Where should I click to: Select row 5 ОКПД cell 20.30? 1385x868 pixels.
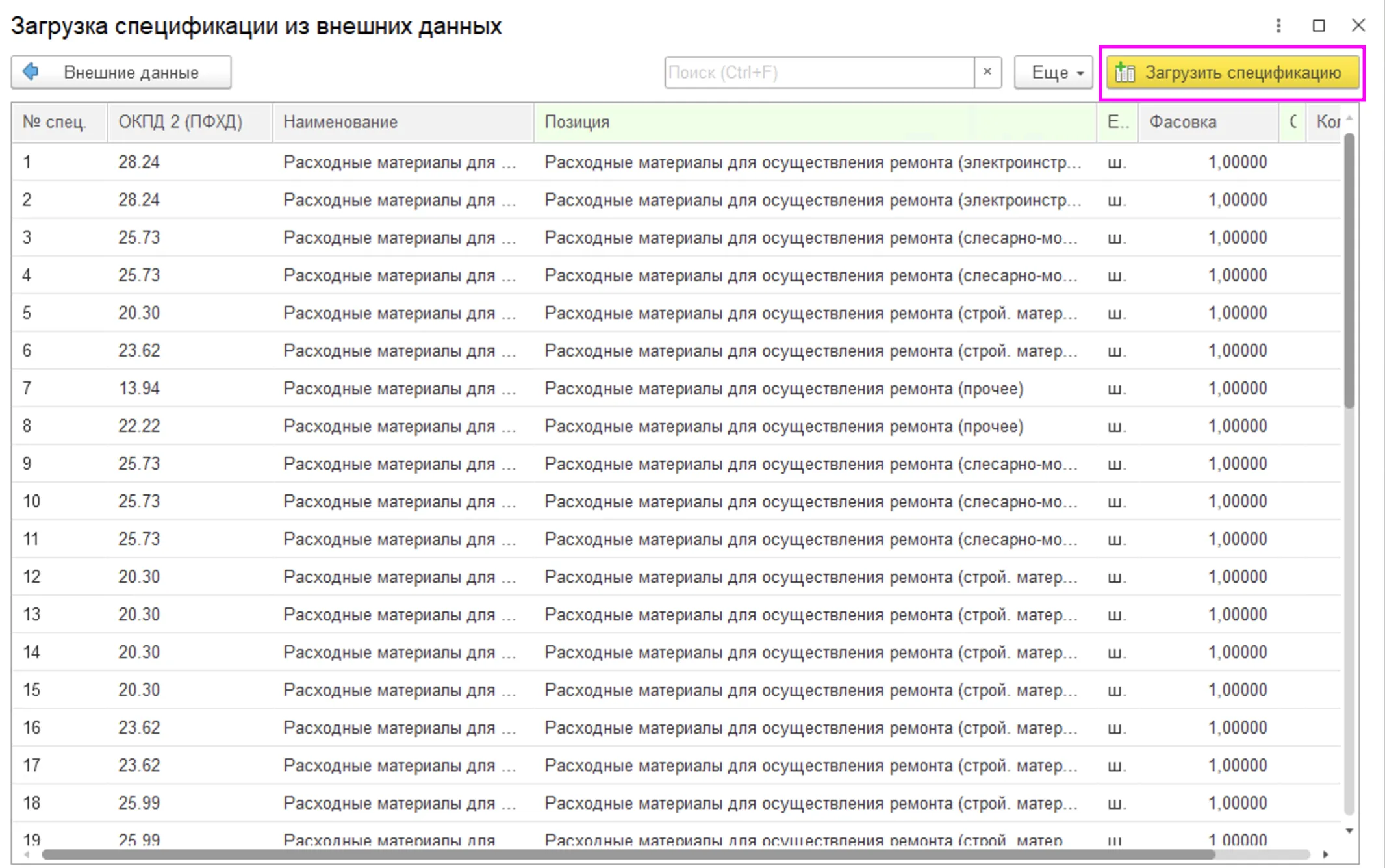[190, 313]
